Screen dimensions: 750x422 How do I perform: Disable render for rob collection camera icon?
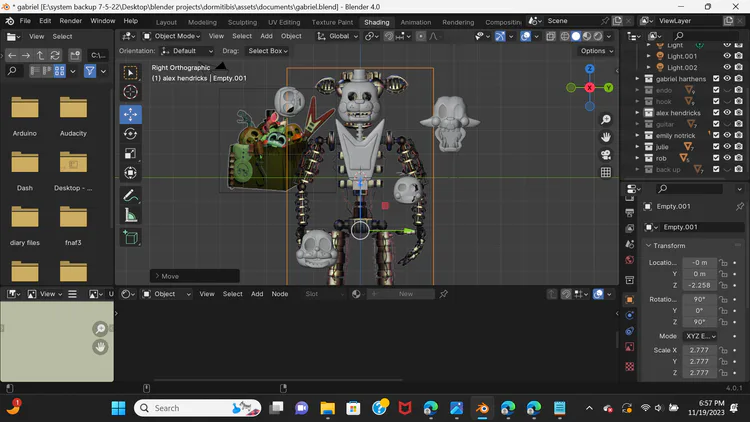[x=739, y=158]
